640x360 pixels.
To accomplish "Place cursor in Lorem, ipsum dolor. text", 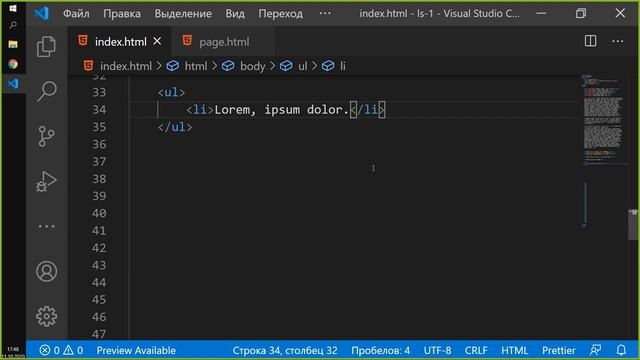I will point(281,109).
